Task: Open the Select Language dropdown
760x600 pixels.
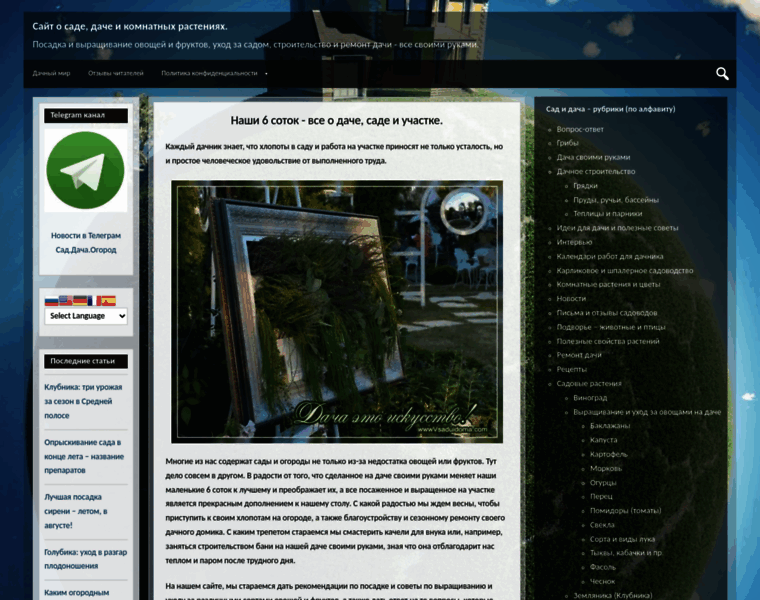Action: click(85, 316)
